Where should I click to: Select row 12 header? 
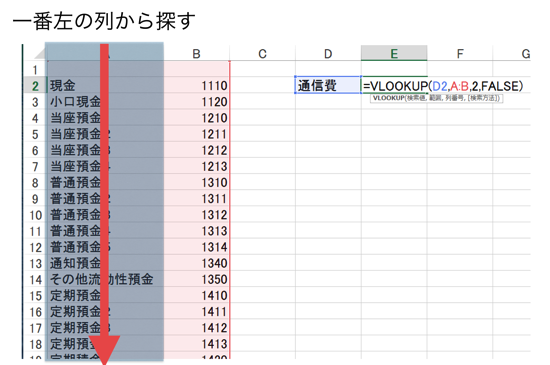coord(35,247)
